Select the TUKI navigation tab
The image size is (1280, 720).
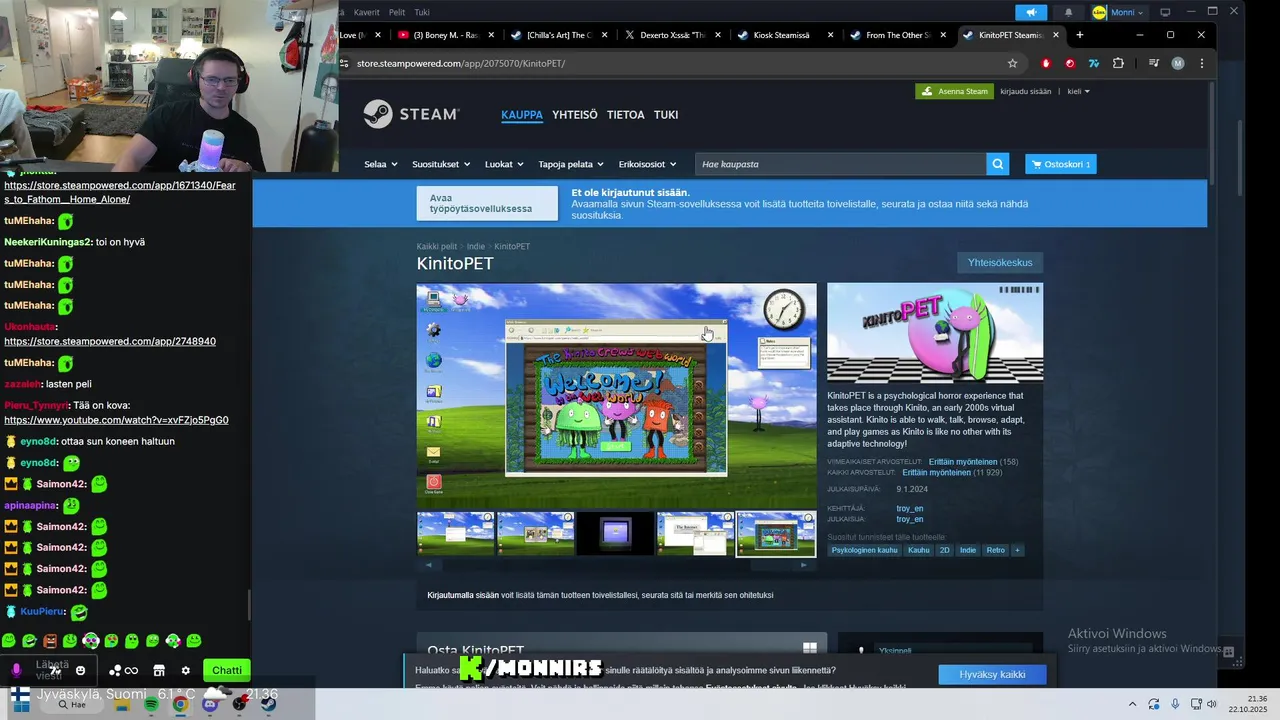pyautogui.click(x=666, y=115)
